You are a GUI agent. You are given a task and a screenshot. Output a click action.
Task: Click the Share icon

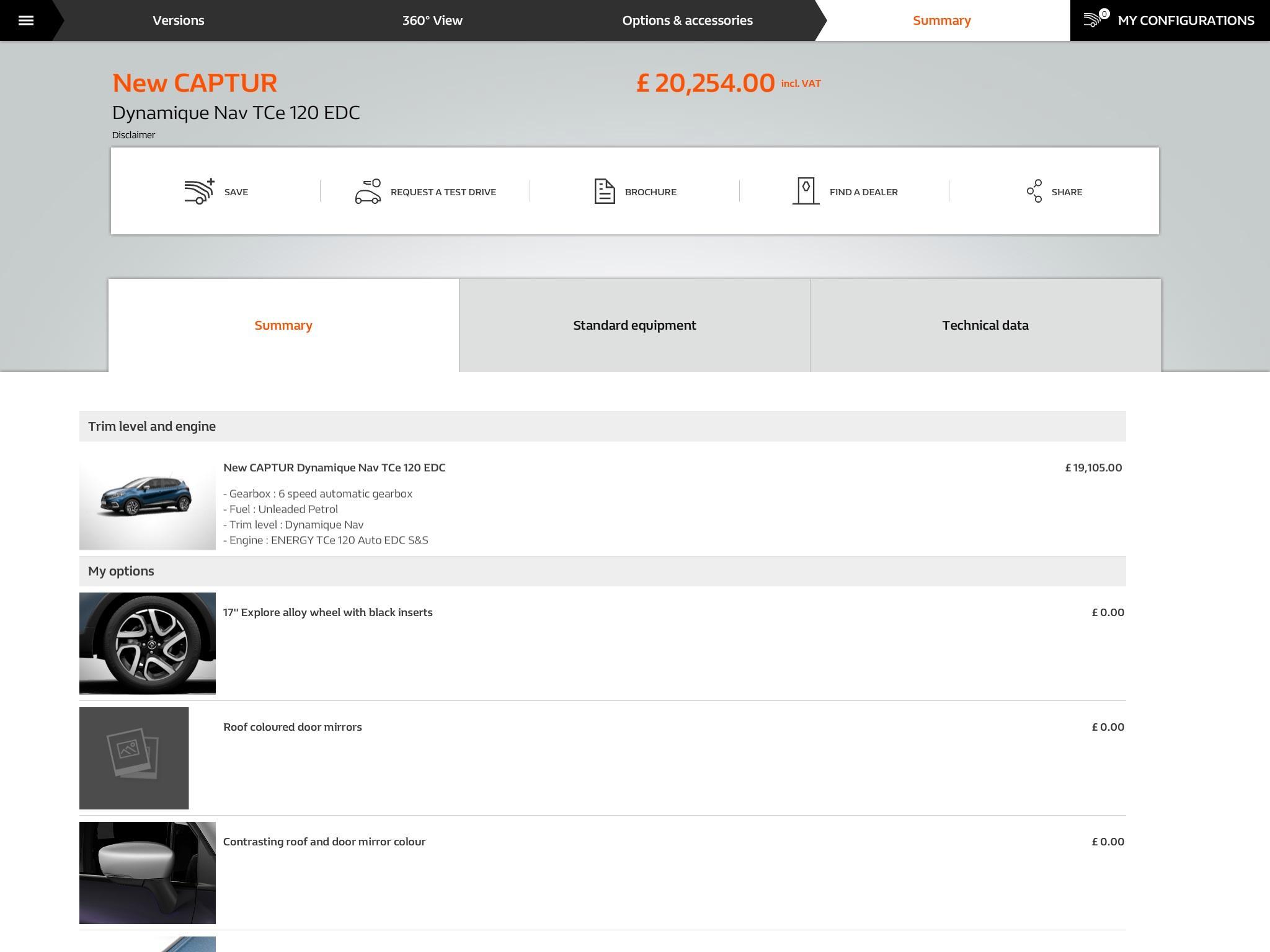point(1034,192)
